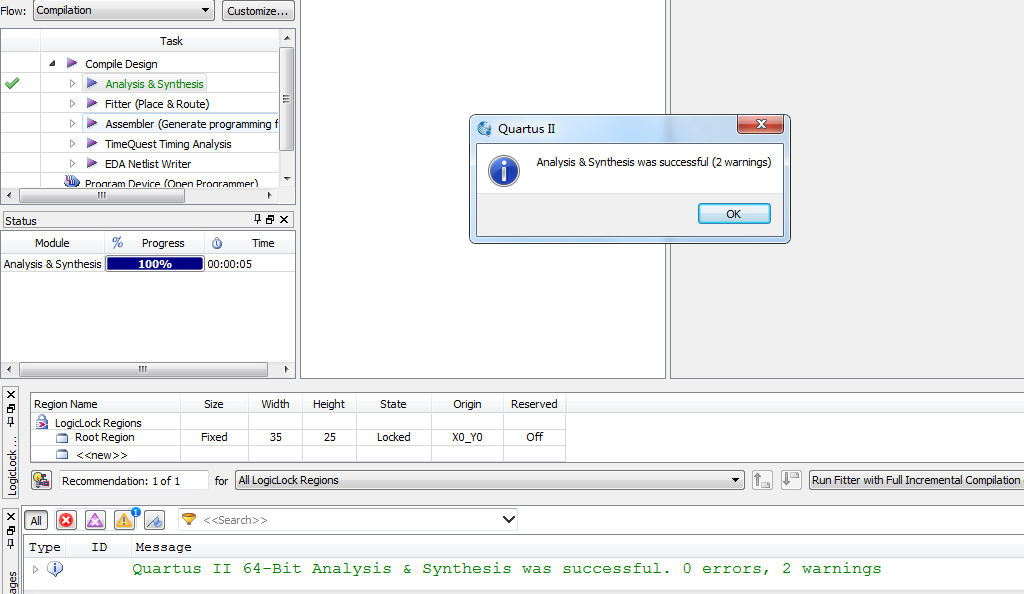
Task: Click Run Fitter with Full Incremental Compilation
Action: tap(916, 480)
